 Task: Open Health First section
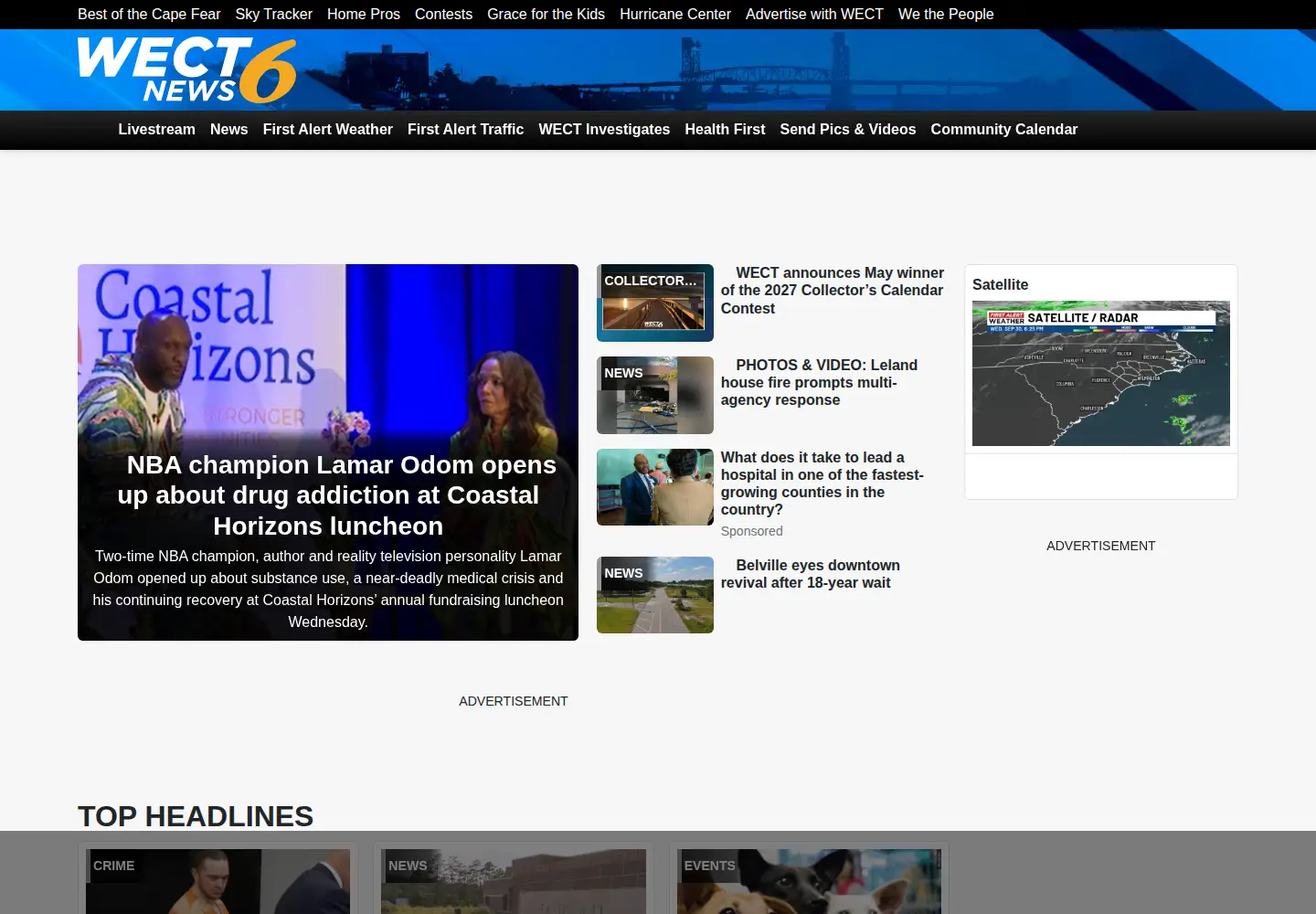[725, 130]
